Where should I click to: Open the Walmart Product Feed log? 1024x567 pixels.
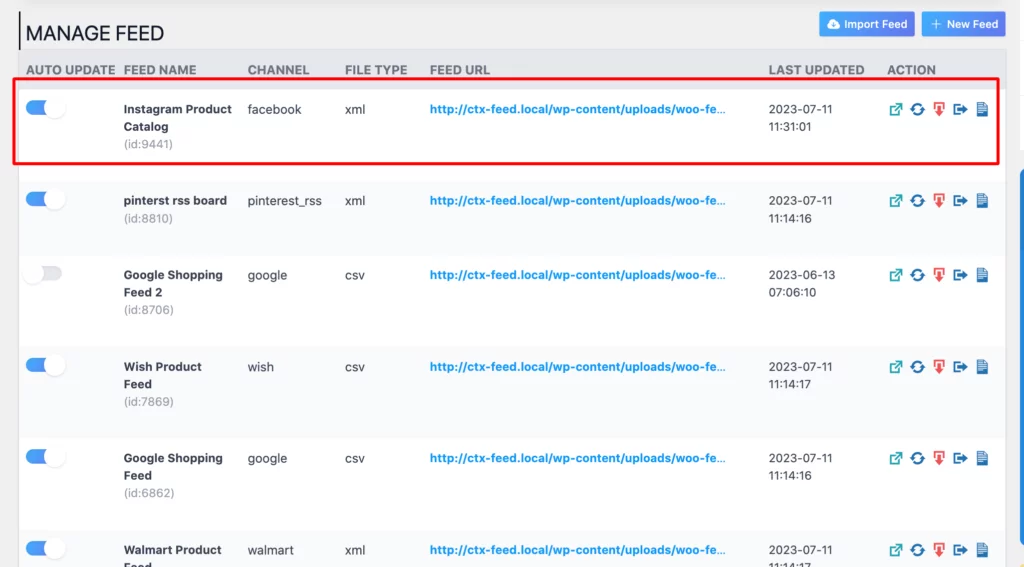982,550
